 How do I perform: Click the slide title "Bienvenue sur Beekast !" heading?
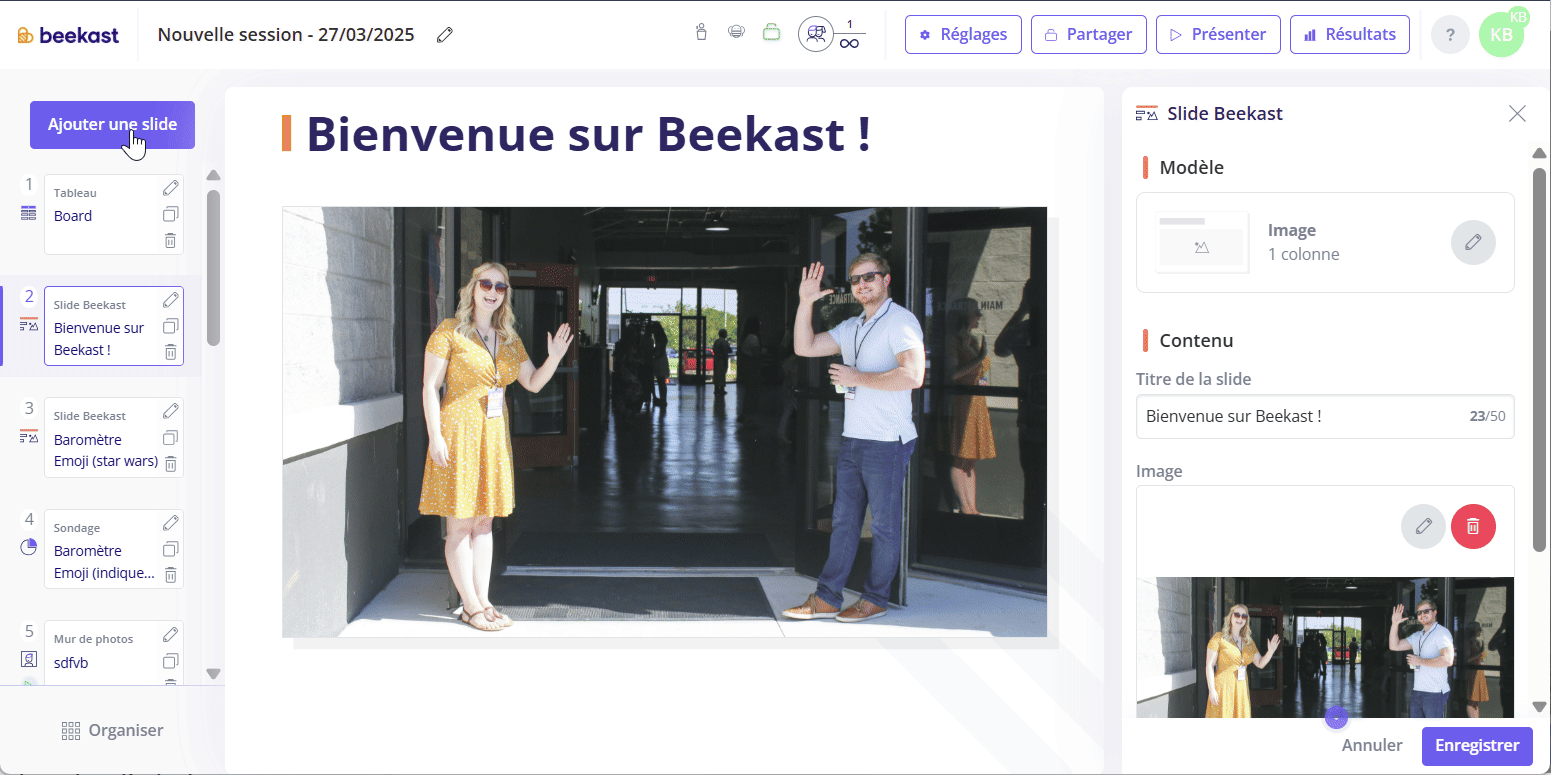[588, 133]
